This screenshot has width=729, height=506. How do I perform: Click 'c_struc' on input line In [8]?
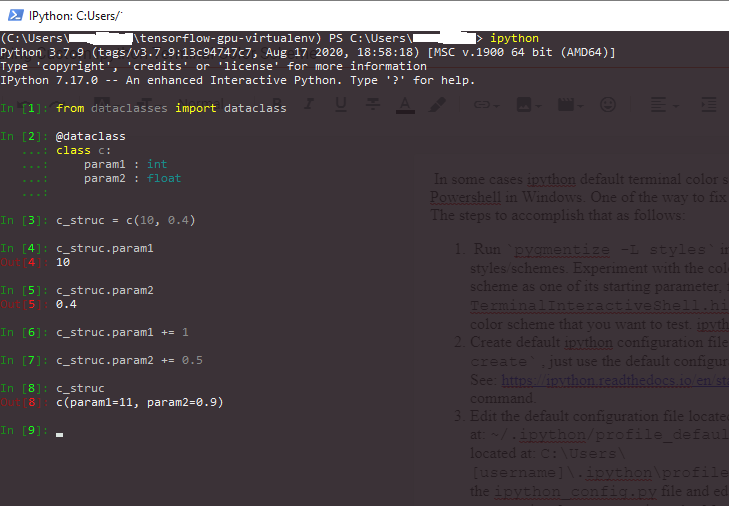click(80, 388)
